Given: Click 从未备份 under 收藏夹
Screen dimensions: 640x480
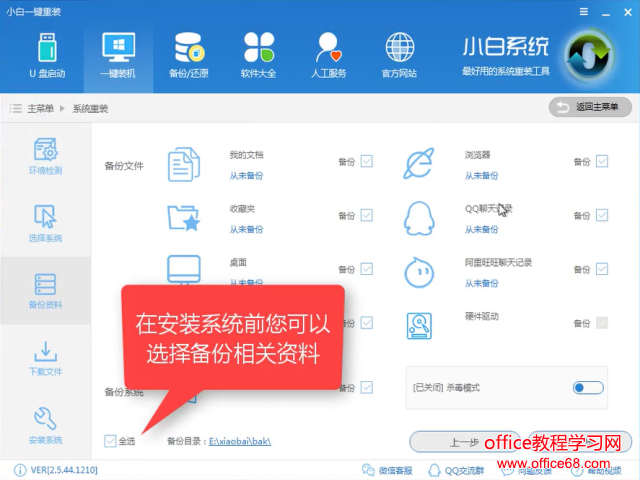Looking at the screenshot, I should pos(246,229).
